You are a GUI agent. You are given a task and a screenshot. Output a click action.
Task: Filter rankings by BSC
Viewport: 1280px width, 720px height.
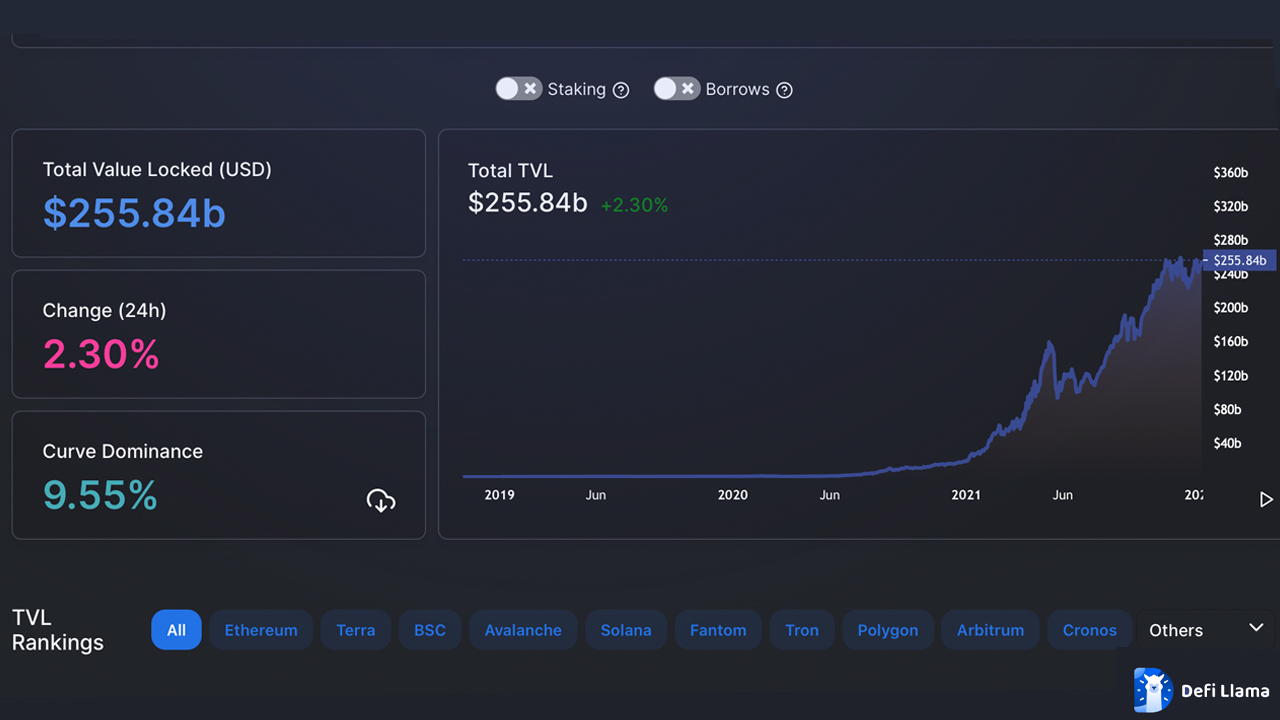point(429,630)
